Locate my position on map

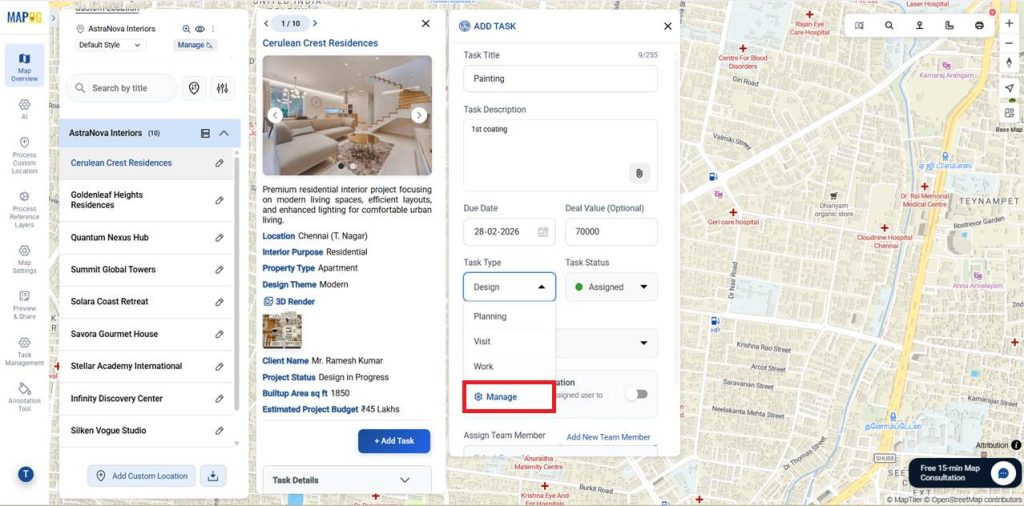[1009, 87]
